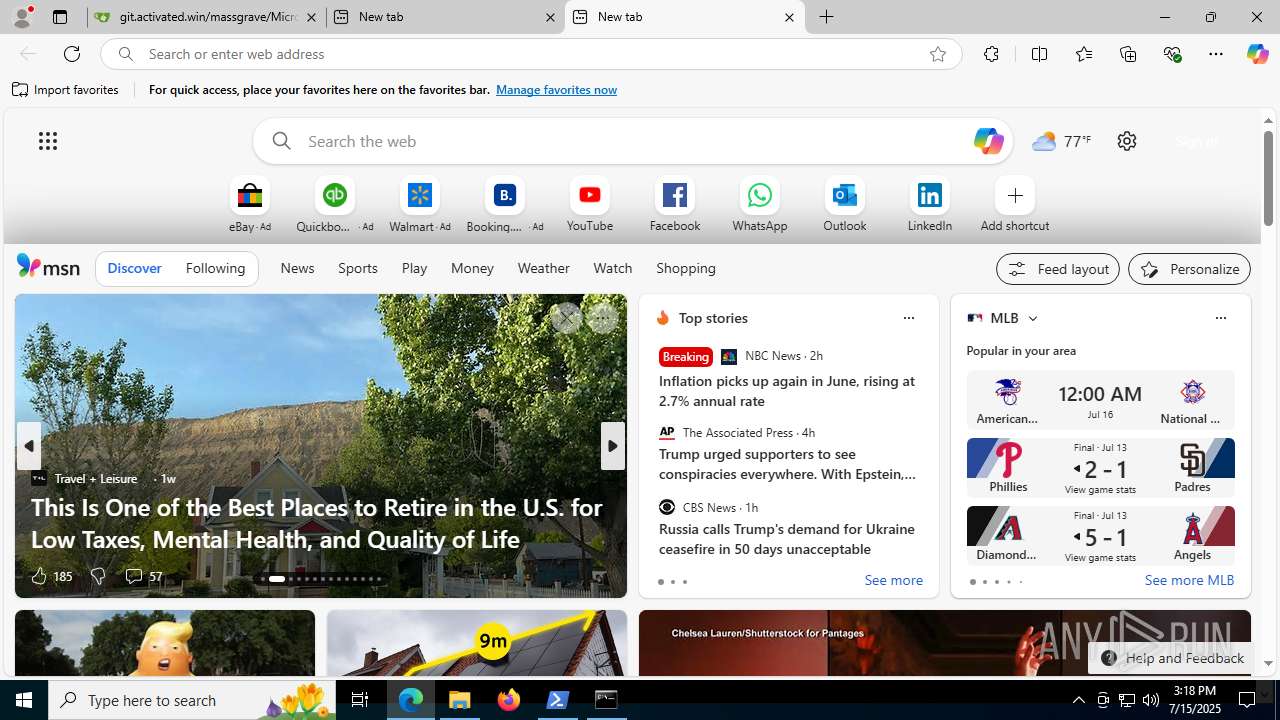The height and width of the screenshot is (720, 1280).
Task: Open the Weather menu item
Action: click(543, 268)
